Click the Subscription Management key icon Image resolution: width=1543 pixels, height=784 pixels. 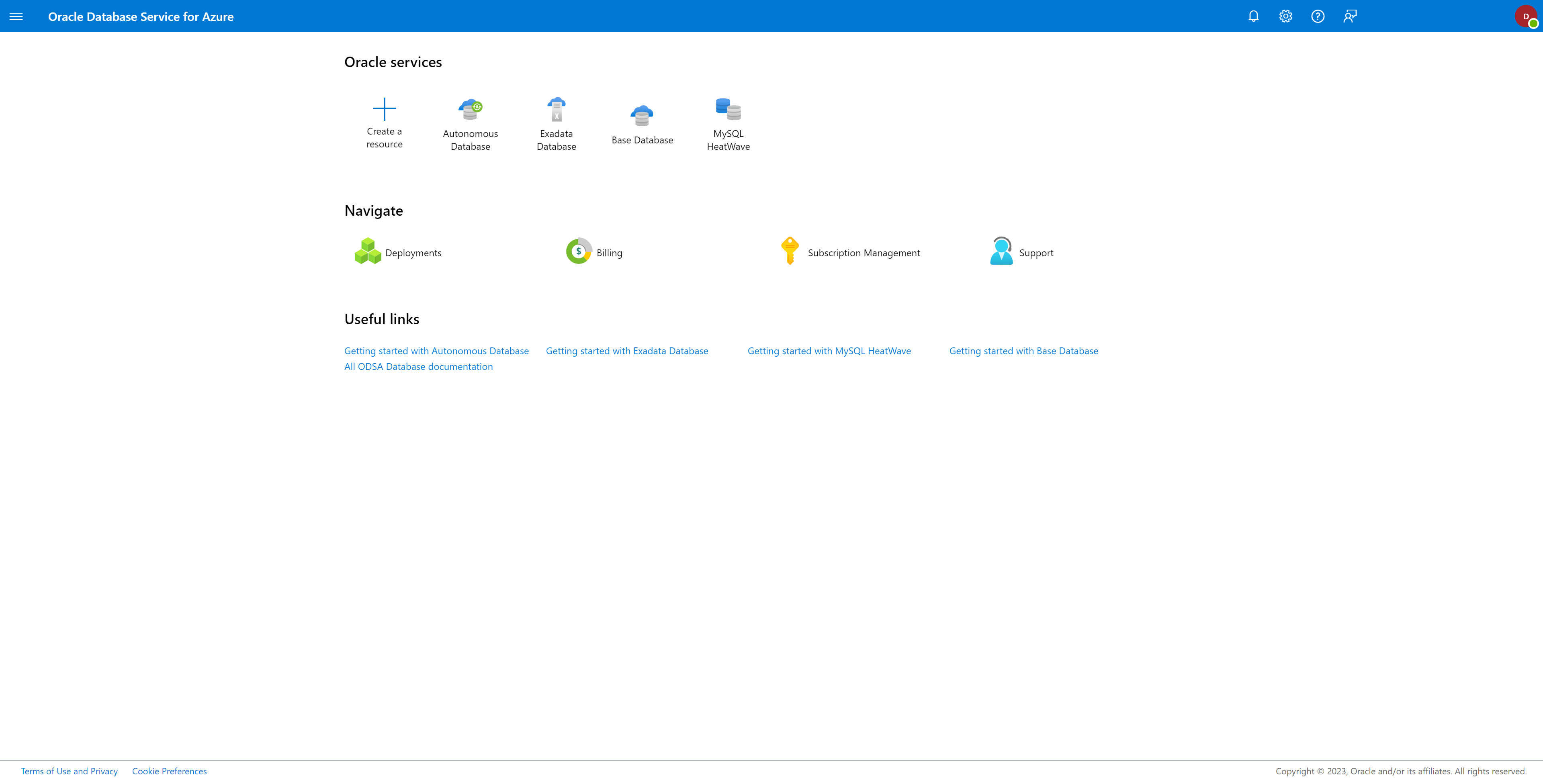(x=790, y=251)
